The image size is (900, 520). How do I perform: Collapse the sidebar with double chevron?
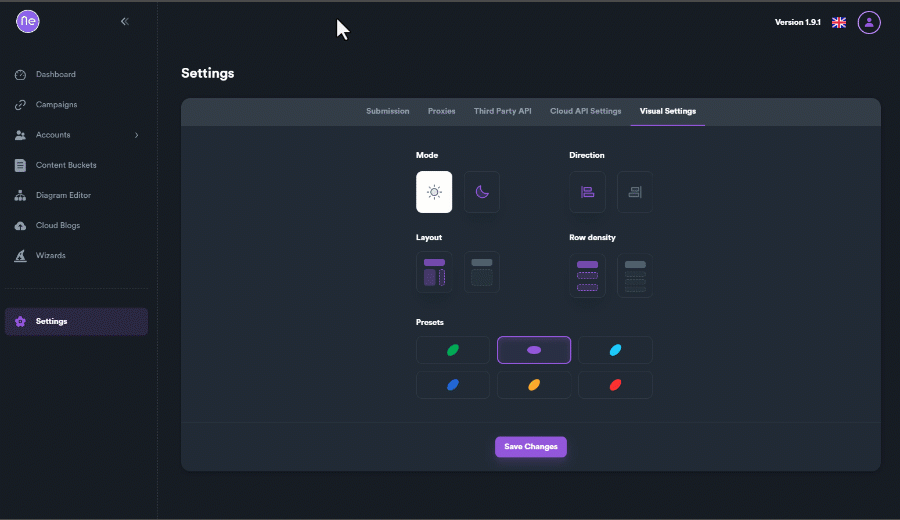pos(125,21)
